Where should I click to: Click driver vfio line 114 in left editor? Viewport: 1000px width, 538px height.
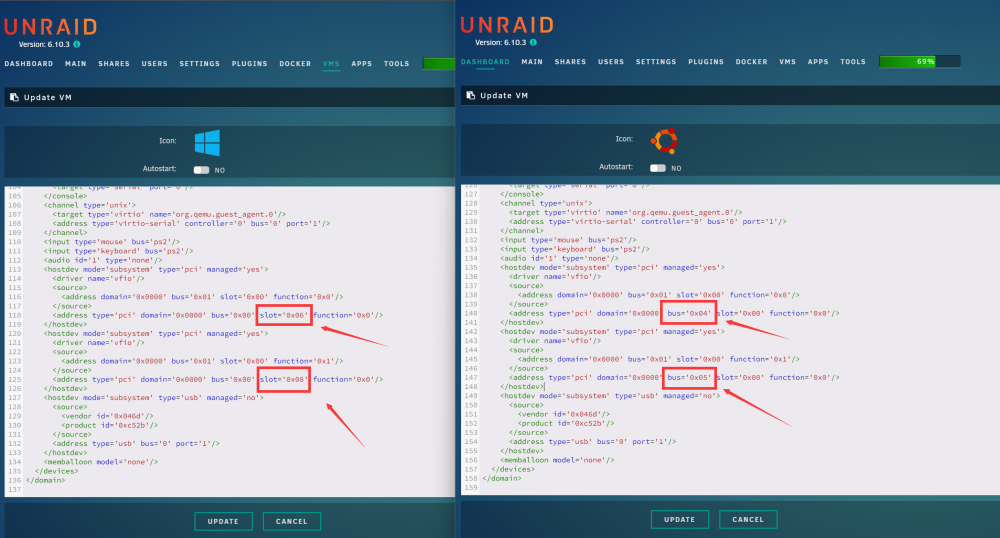pyautogui.click(x=98, y=279)
